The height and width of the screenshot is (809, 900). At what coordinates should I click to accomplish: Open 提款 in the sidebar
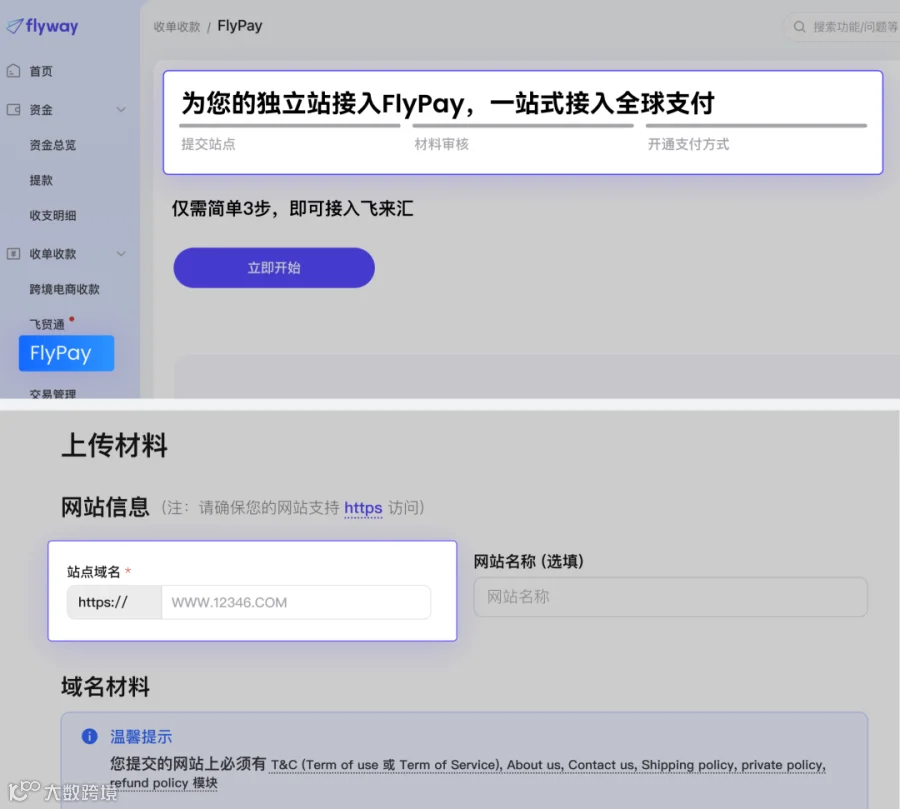point(41,180)
